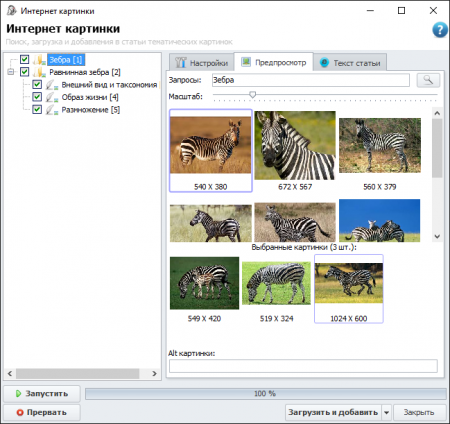Click the folder icon beside Зебра [1]
The height and width of the screenshot is (424, 450).
[40, 60]
